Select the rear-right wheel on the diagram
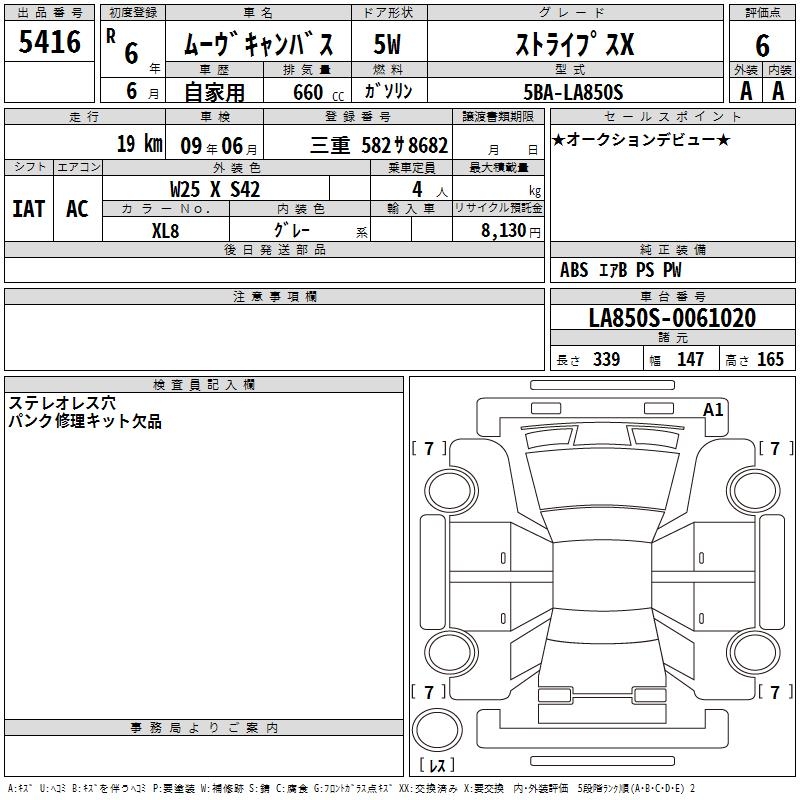 [750, 651]
